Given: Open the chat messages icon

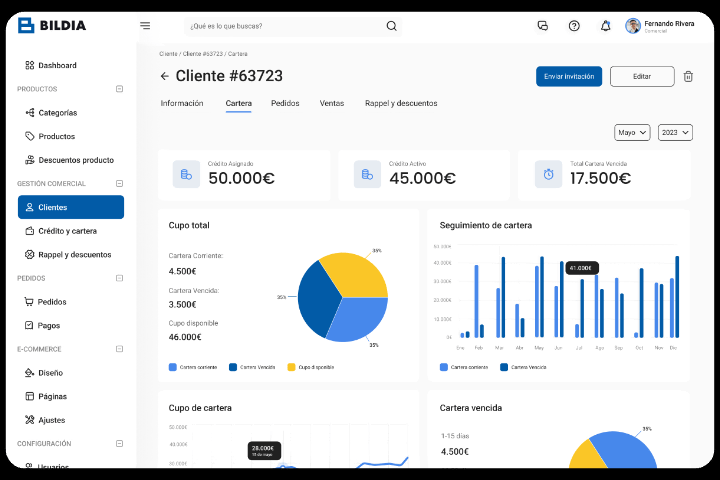Looking at the screenshot, I should pyautogui.click(x=543, y=26).
